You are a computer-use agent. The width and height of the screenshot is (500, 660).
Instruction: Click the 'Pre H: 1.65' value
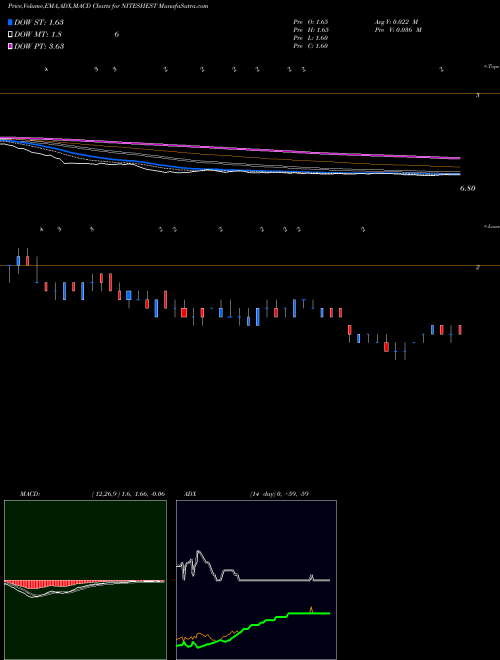[311, 30]
